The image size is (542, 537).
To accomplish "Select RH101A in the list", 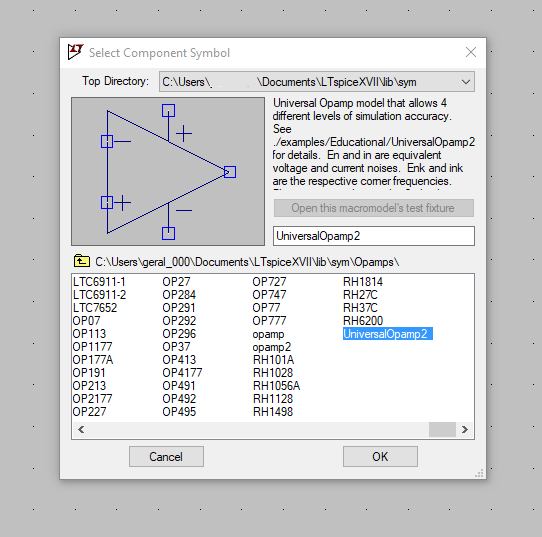I will pyautogui.click(x=273, y=360).
